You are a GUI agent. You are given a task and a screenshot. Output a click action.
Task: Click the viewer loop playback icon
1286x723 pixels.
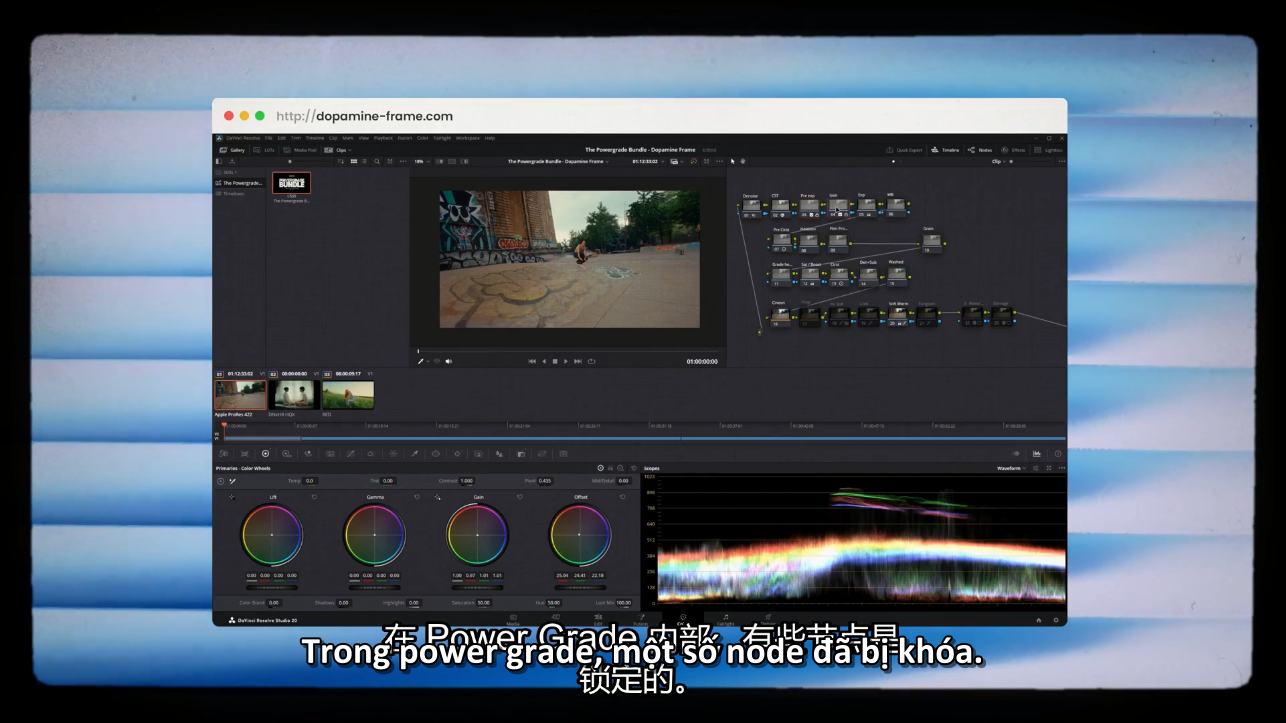point(592,361)
